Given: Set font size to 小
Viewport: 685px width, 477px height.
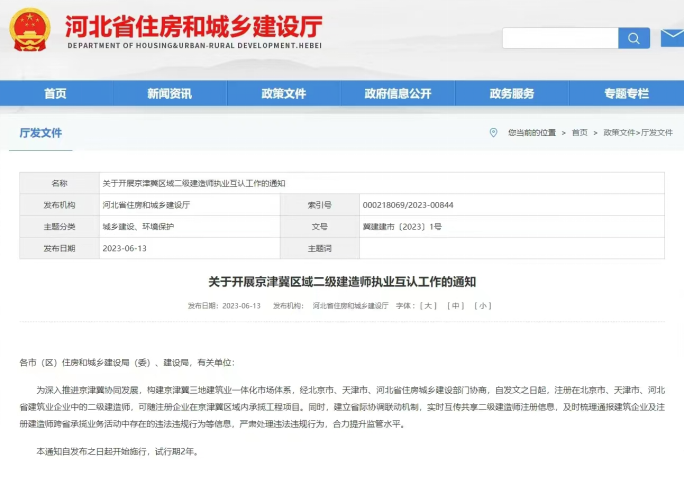Looking at the screenshot, I should pyautogui.click(x=483, y=306).
